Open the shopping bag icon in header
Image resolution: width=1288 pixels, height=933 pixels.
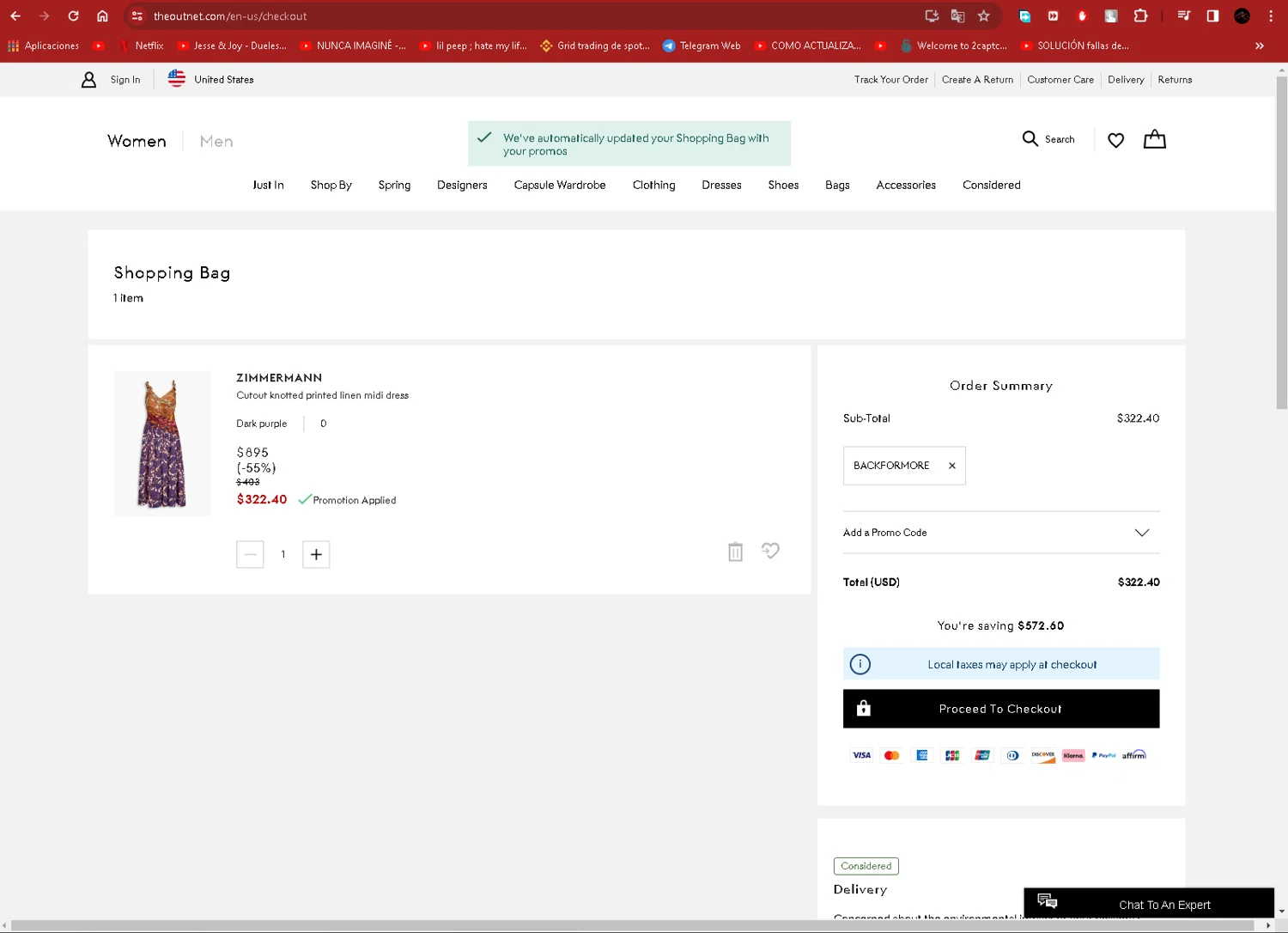tap(1154, 139)
